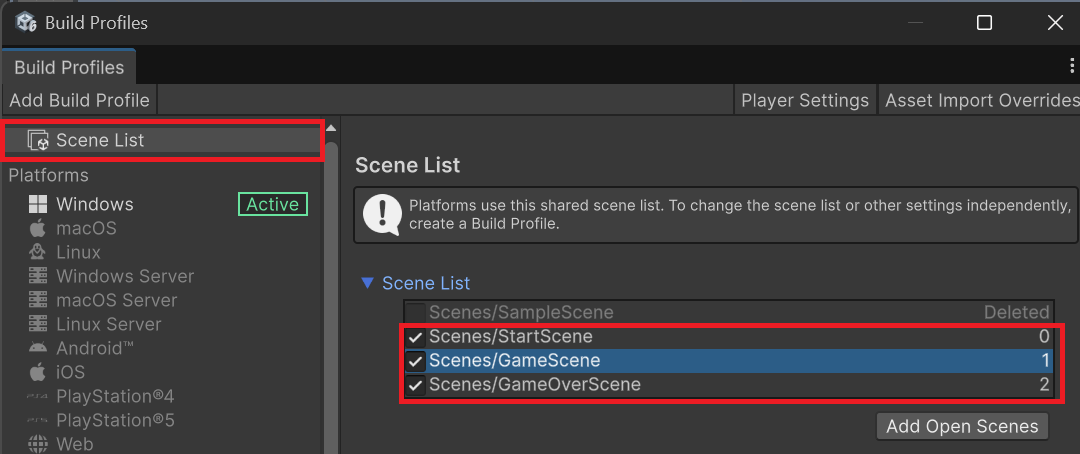1080x454 pixels.
Task: Select the Windows platform
Action: (x=95, y=205)
